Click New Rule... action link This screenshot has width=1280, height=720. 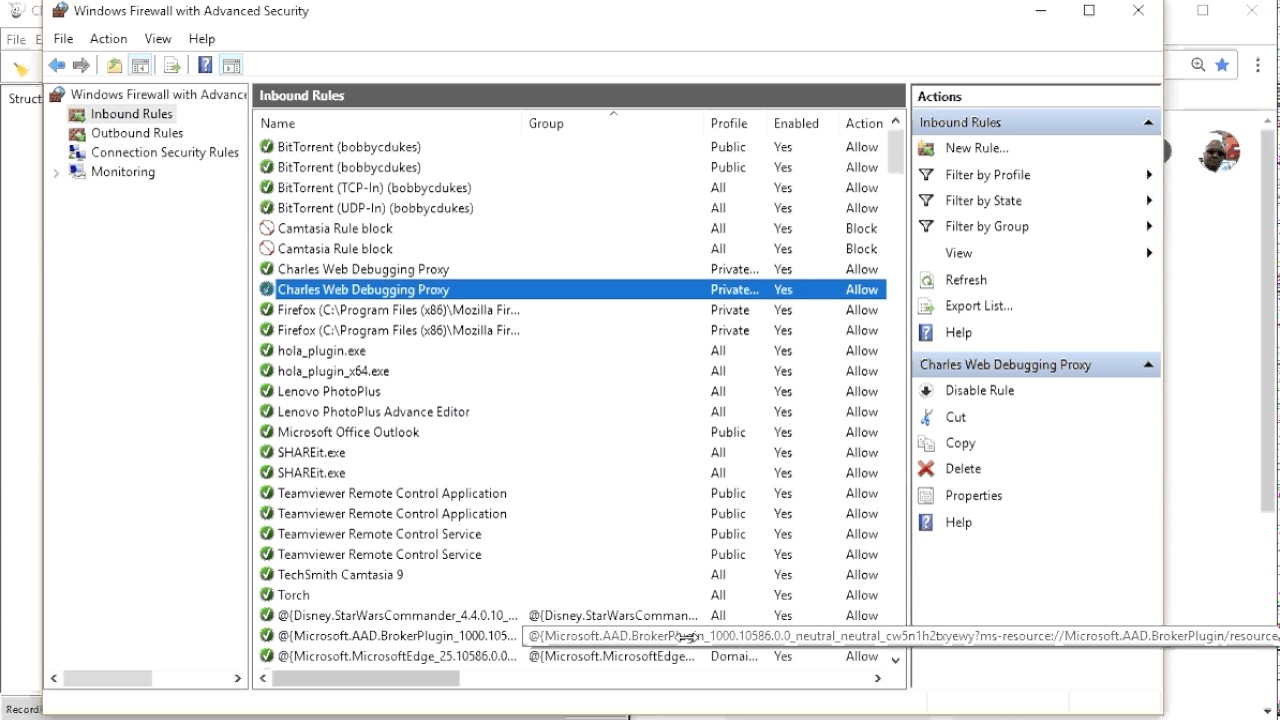point(977,148)
